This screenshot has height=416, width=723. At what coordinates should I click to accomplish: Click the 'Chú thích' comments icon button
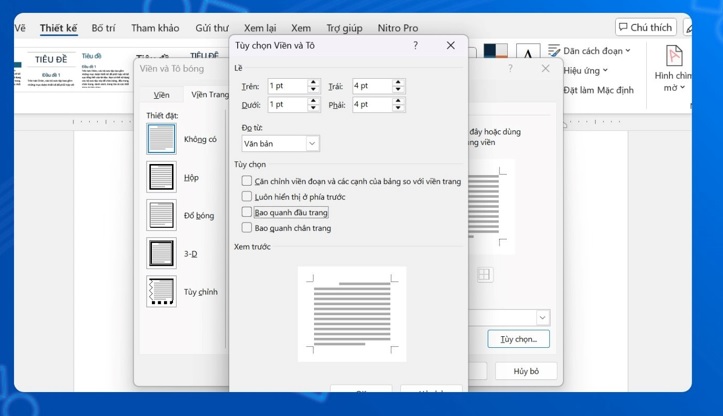pos(645,28)
